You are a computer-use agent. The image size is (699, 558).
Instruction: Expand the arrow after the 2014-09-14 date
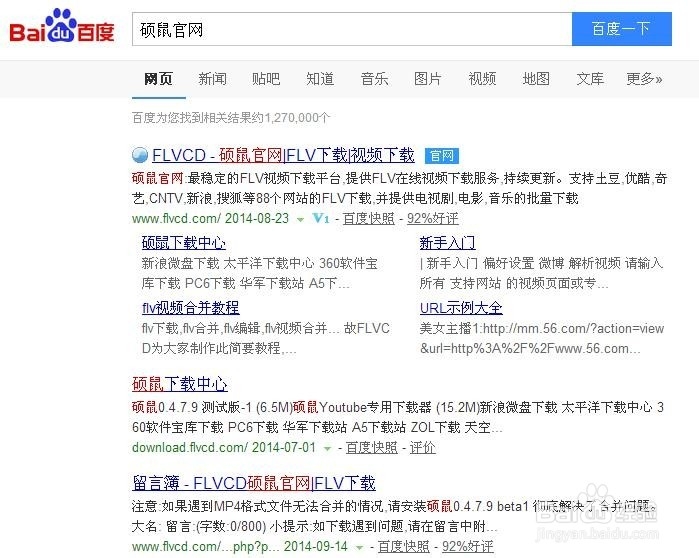(359, 547)
